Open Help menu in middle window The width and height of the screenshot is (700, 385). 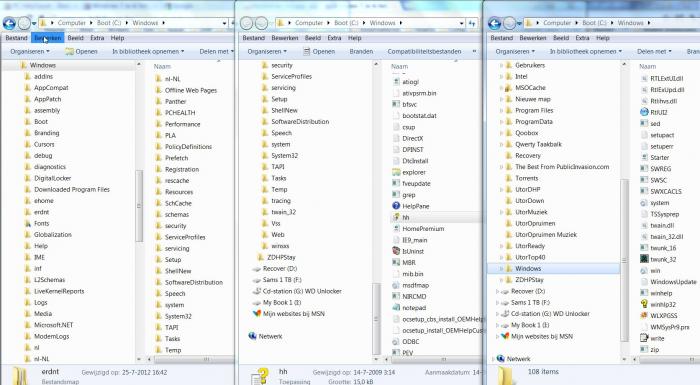point(354,38)
